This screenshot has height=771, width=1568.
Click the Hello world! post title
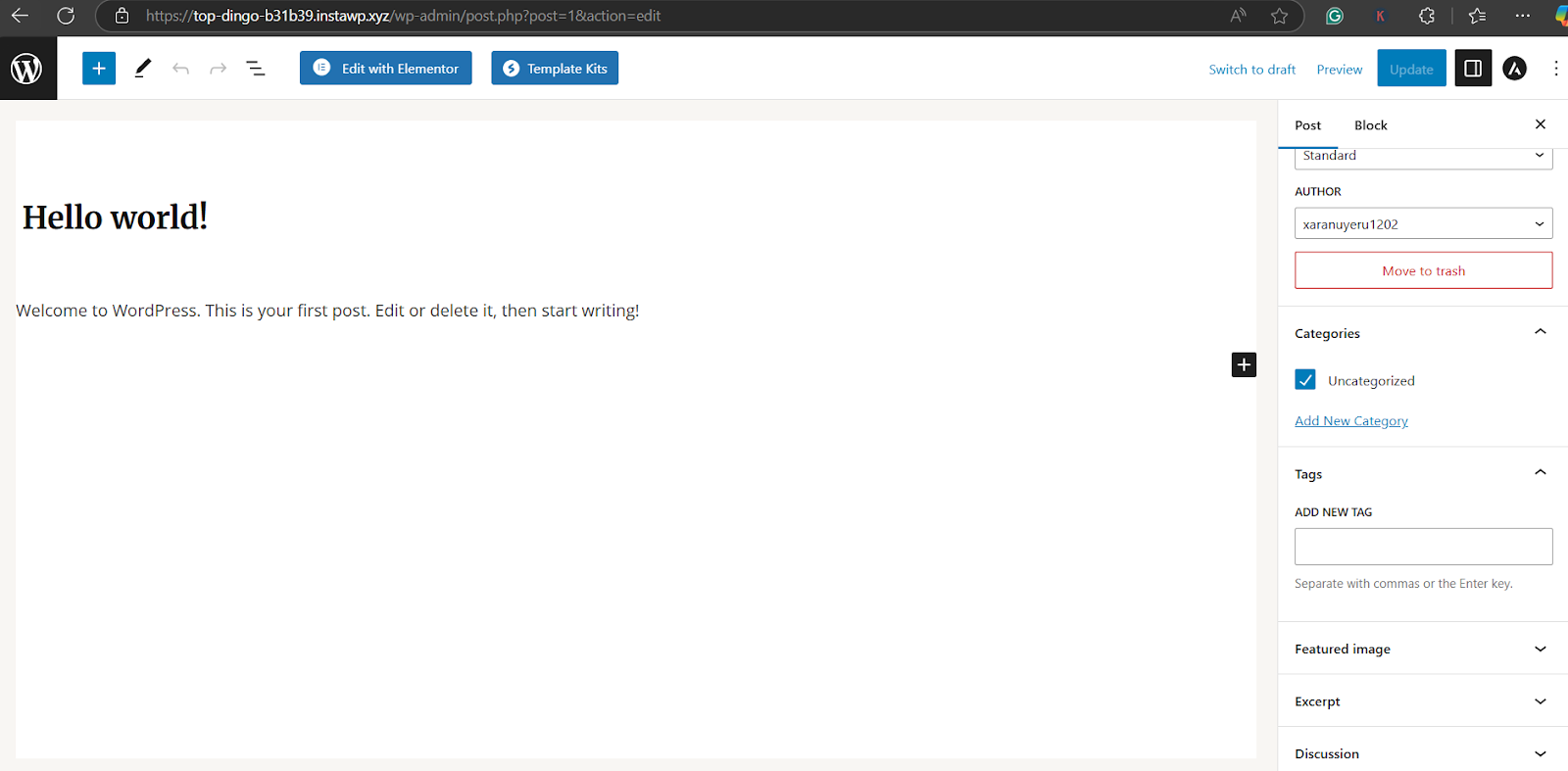[x=116, y=217]
